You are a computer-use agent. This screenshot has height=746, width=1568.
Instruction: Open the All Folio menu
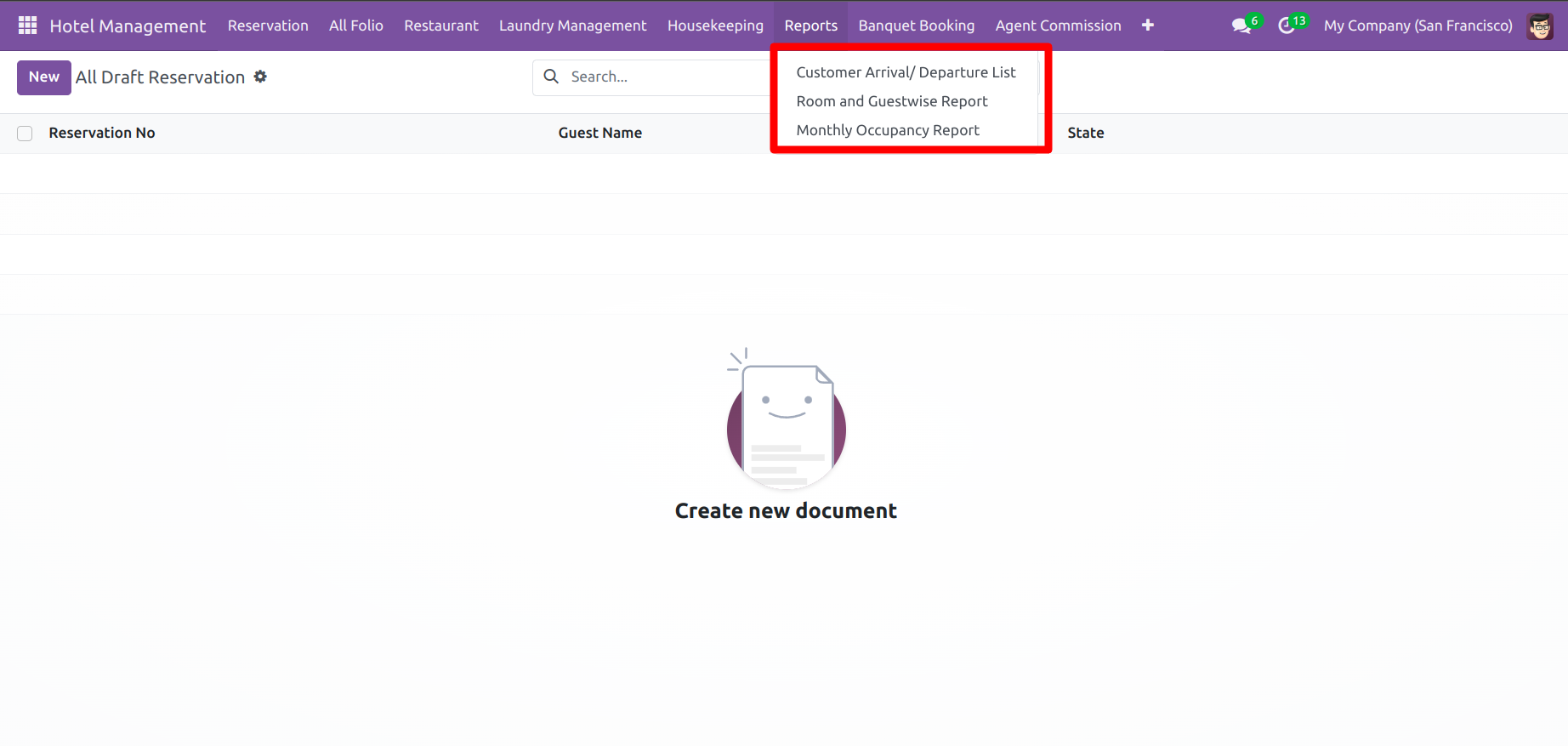pos(355,26)
